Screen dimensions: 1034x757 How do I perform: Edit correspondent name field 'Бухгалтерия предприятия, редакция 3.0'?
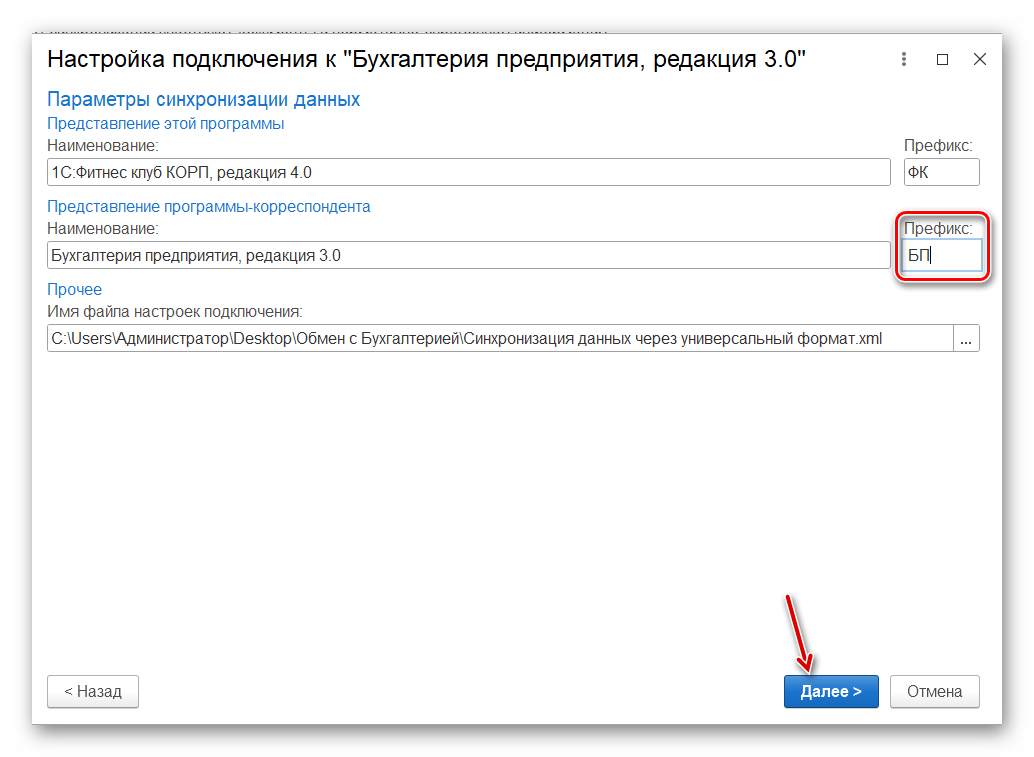(x=469, y=255)
